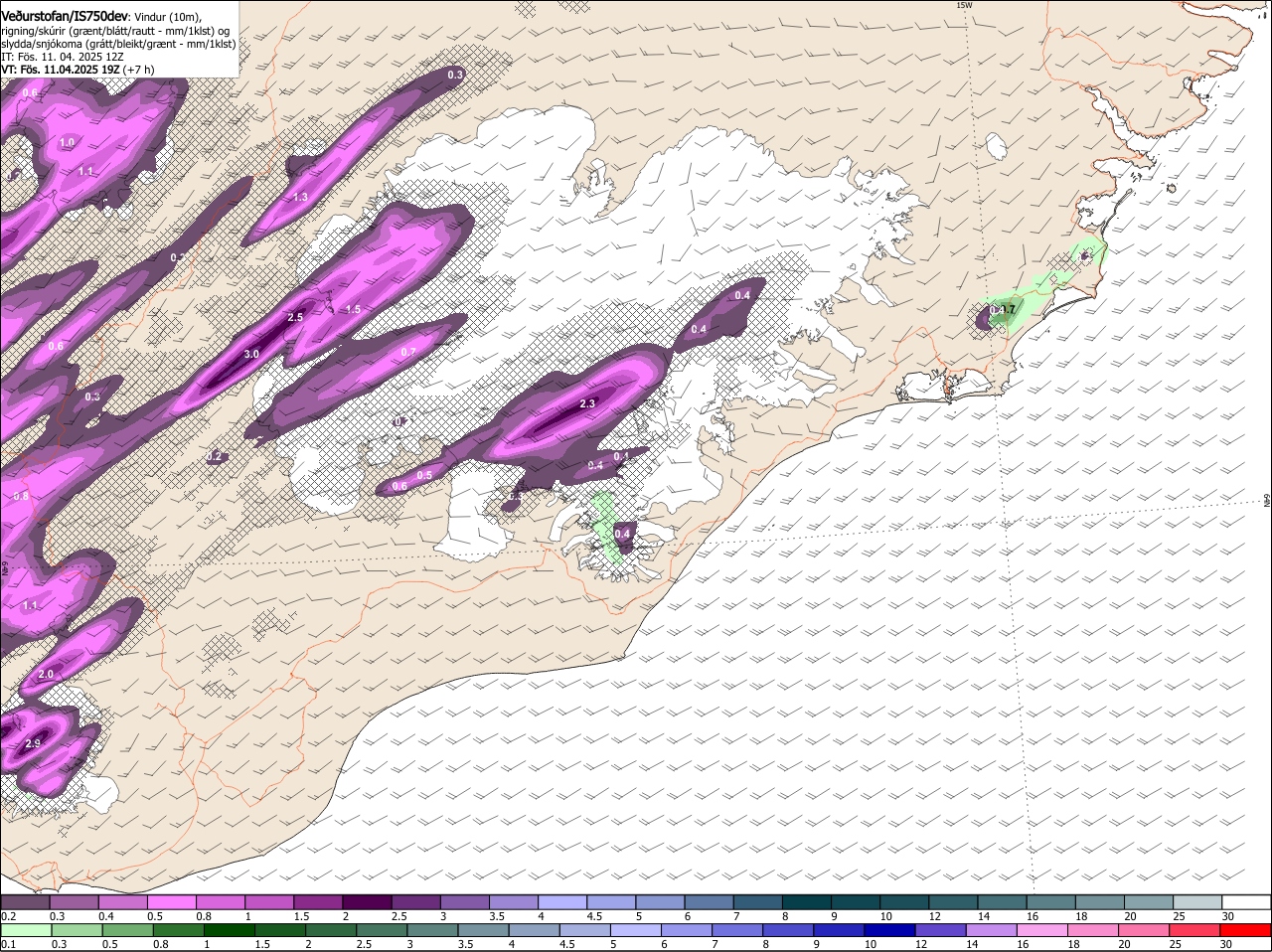Click the '2.0' snow label on the map
The width and height of the screenshot is (1272, 952).
point(46,674)
